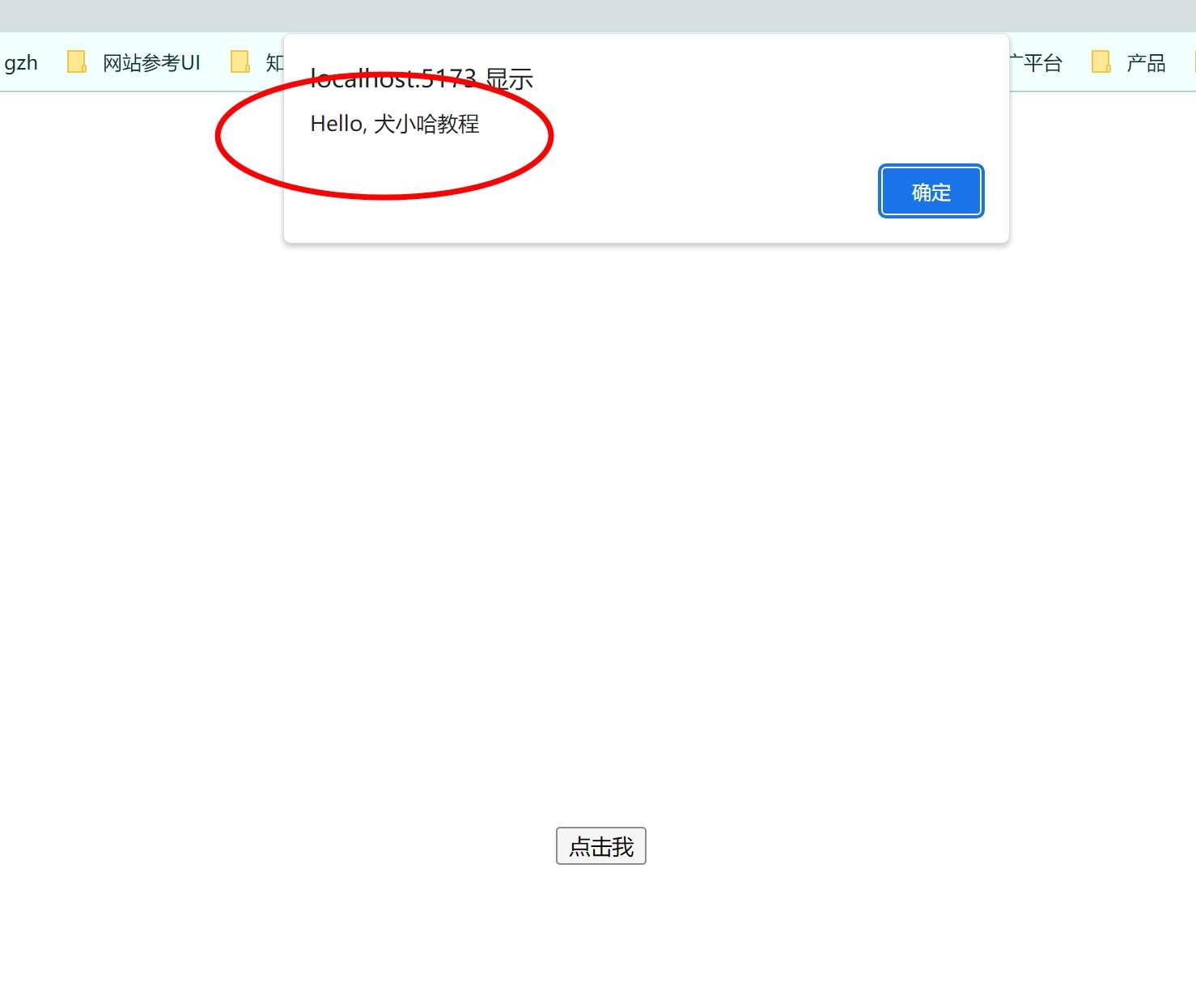Click the 犬小哈教程 text in the alert
Viewport: 1196px width, 1008px height.
(426, 124)
